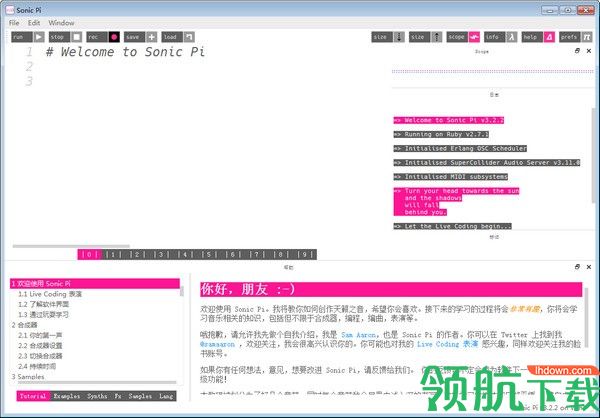Select the Examples help tab
The height and width of the screenshot is (418, 600).
point(67,396)
